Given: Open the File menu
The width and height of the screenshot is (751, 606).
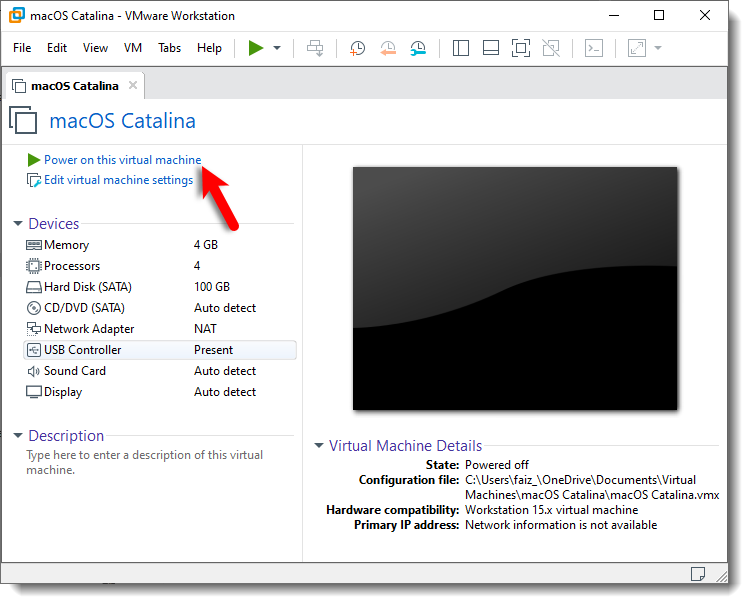Looking at the screenshot, I should pos(22,48).
